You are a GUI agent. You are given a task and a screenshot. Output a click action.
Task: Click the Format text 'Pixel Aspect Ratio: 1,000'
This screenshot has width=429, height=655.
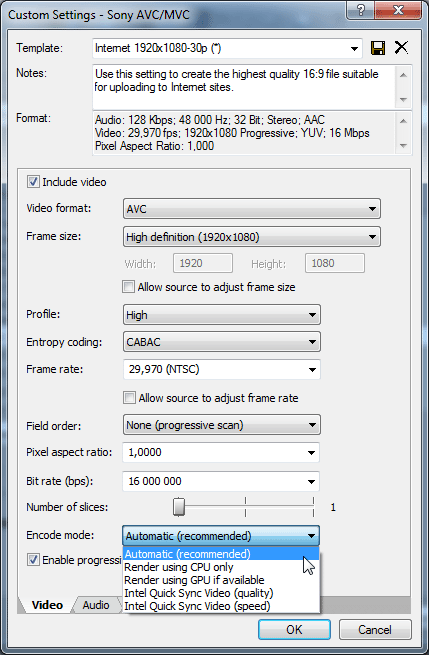[x=155, y=146]
